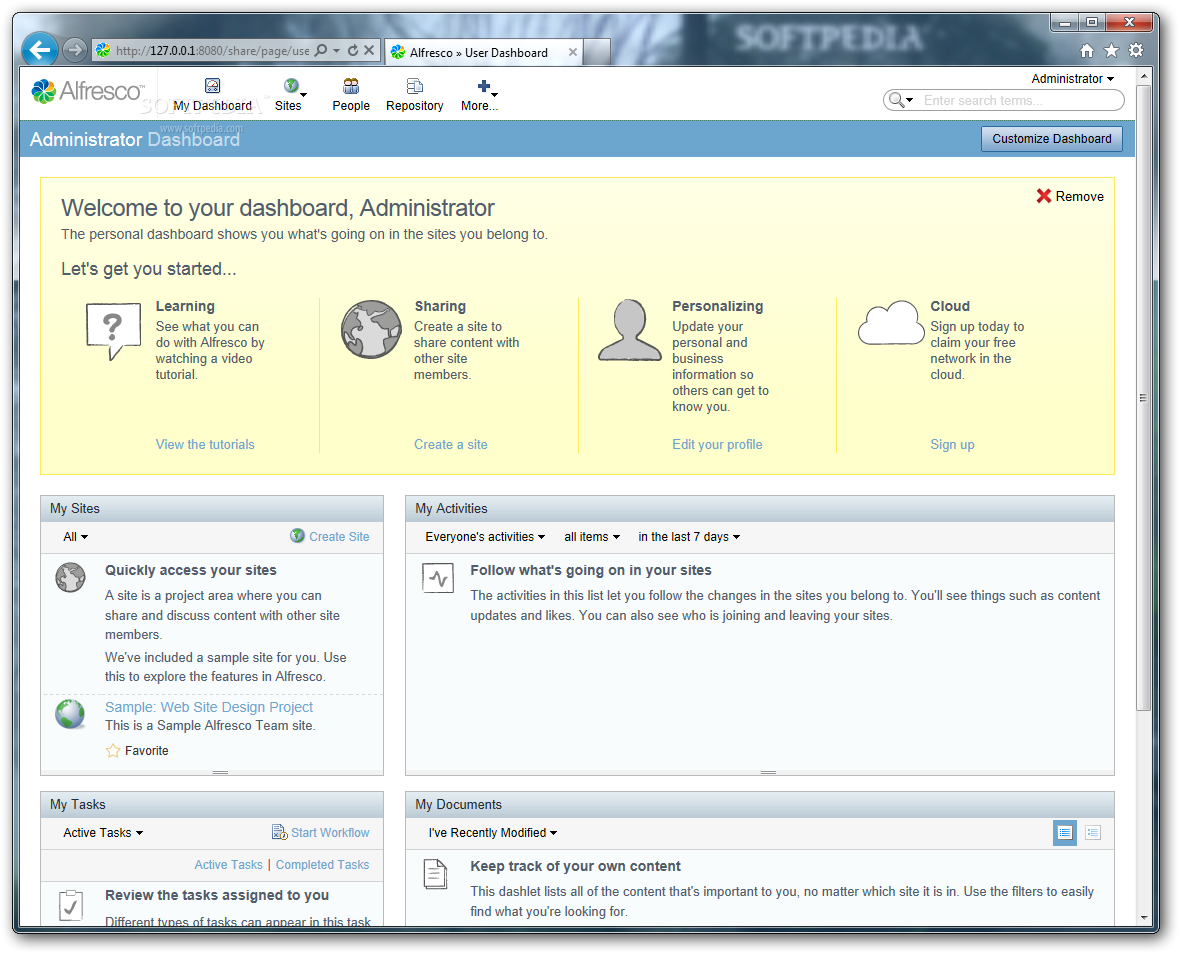
Task: Mark sample site as Favorite star
Action: point(113,751)
